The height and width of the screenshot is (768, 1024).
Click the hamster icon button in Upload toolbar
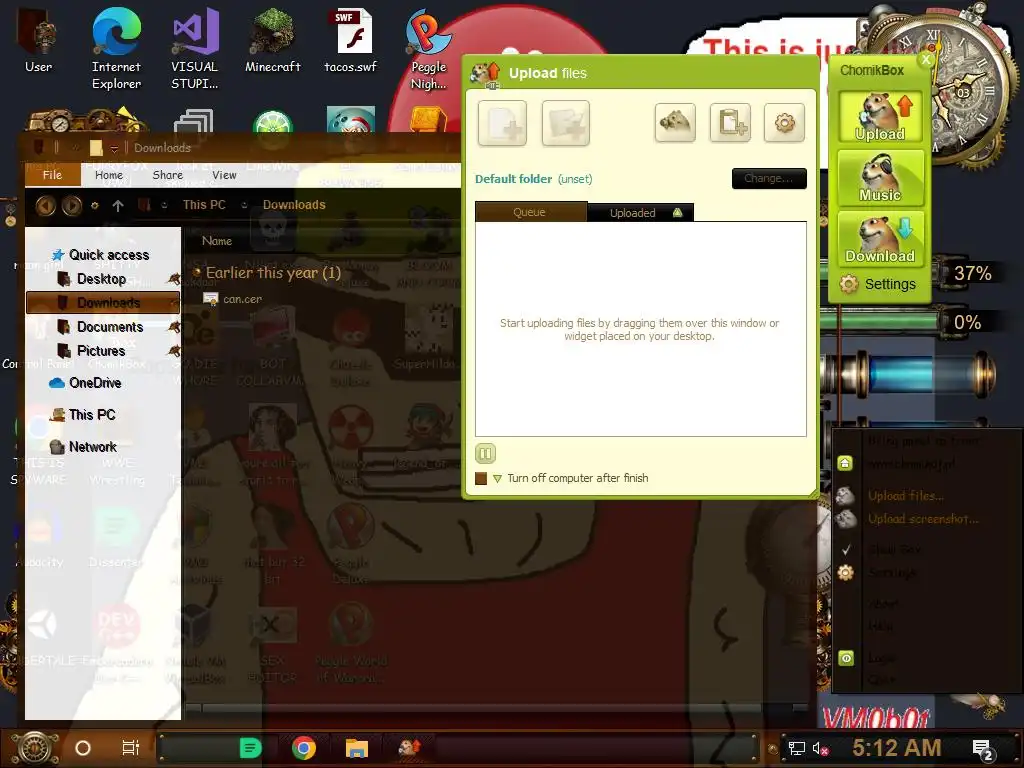pos(675,122)
